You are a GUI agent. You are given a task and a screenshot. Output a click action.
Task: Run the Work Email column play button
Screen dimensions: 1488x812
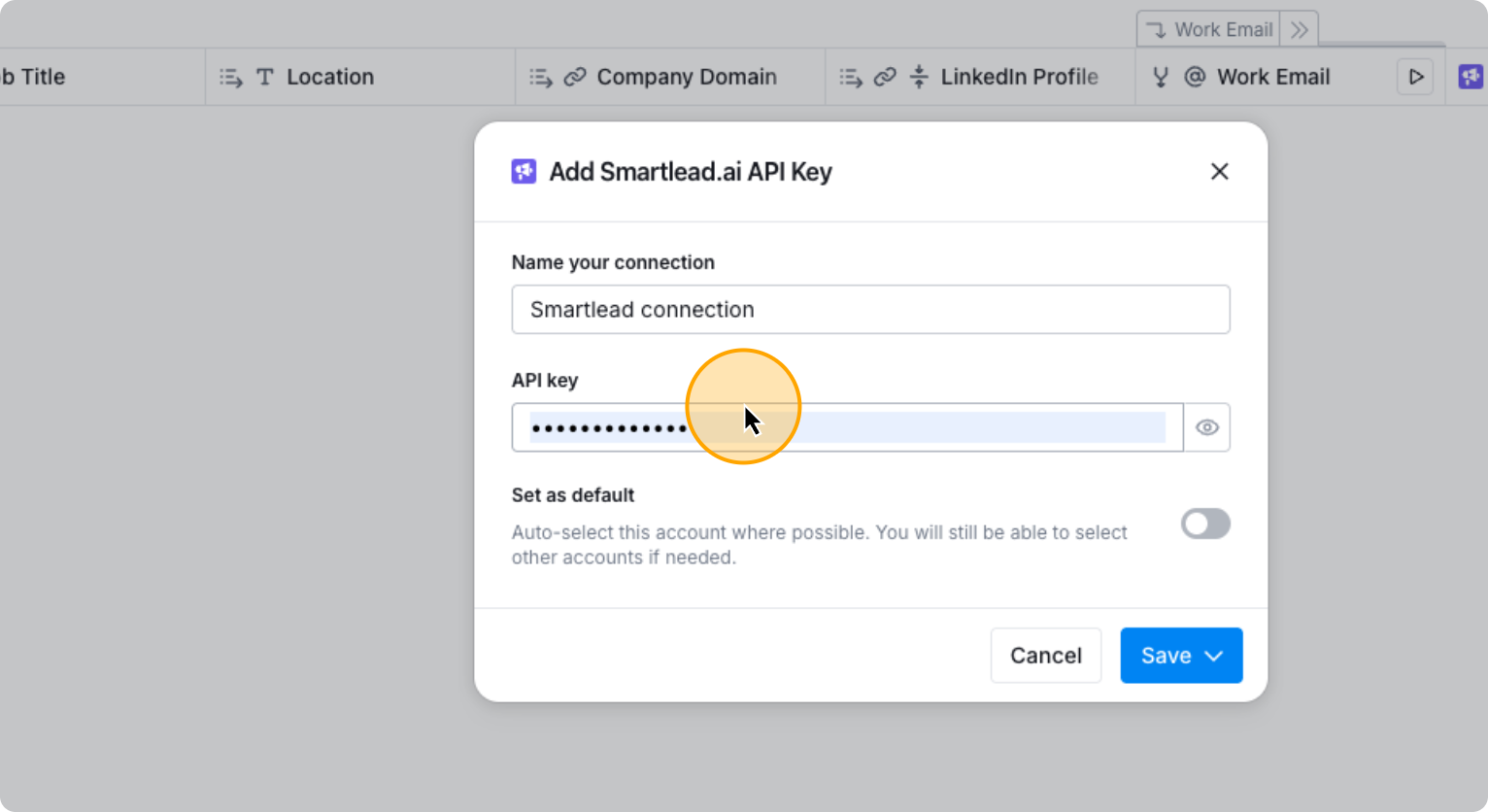pos(1415,77)
